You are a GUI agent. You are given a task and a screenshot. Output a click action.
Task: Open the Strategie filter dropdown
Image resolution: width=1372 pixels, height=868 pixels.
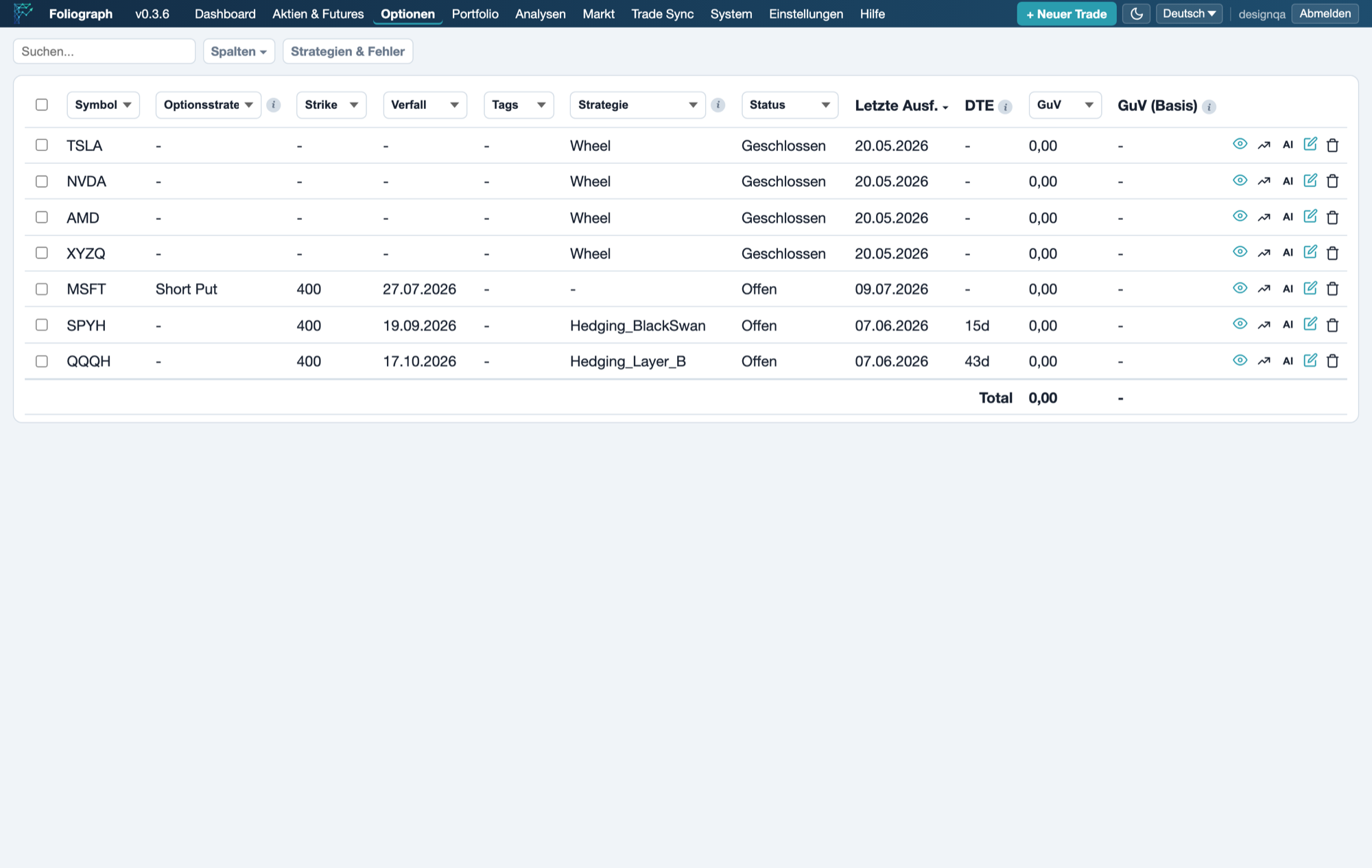[637, 105]
